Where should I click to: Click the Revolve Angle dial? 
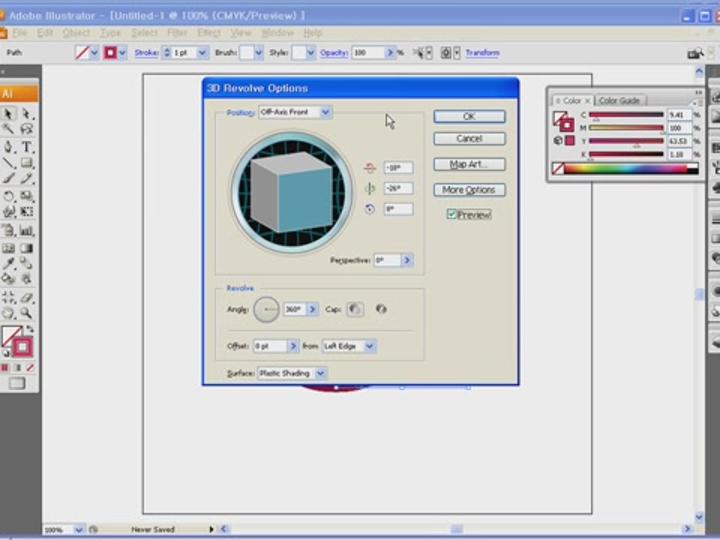point(266,309)
